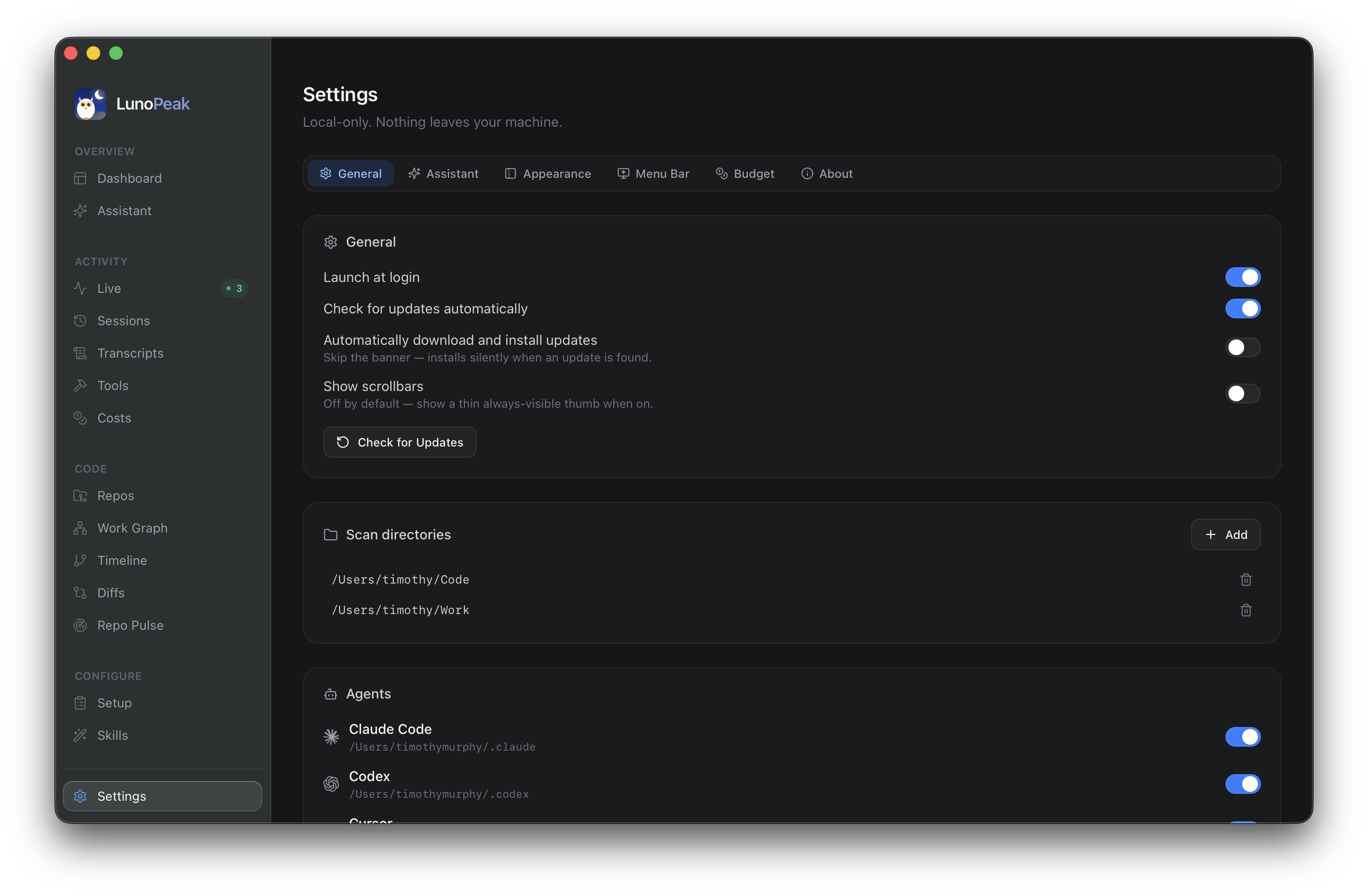The height and width of the screenshot is (896, 1368).
Task: Click the Live activity pulse icon
Action: tap(81, 288)
